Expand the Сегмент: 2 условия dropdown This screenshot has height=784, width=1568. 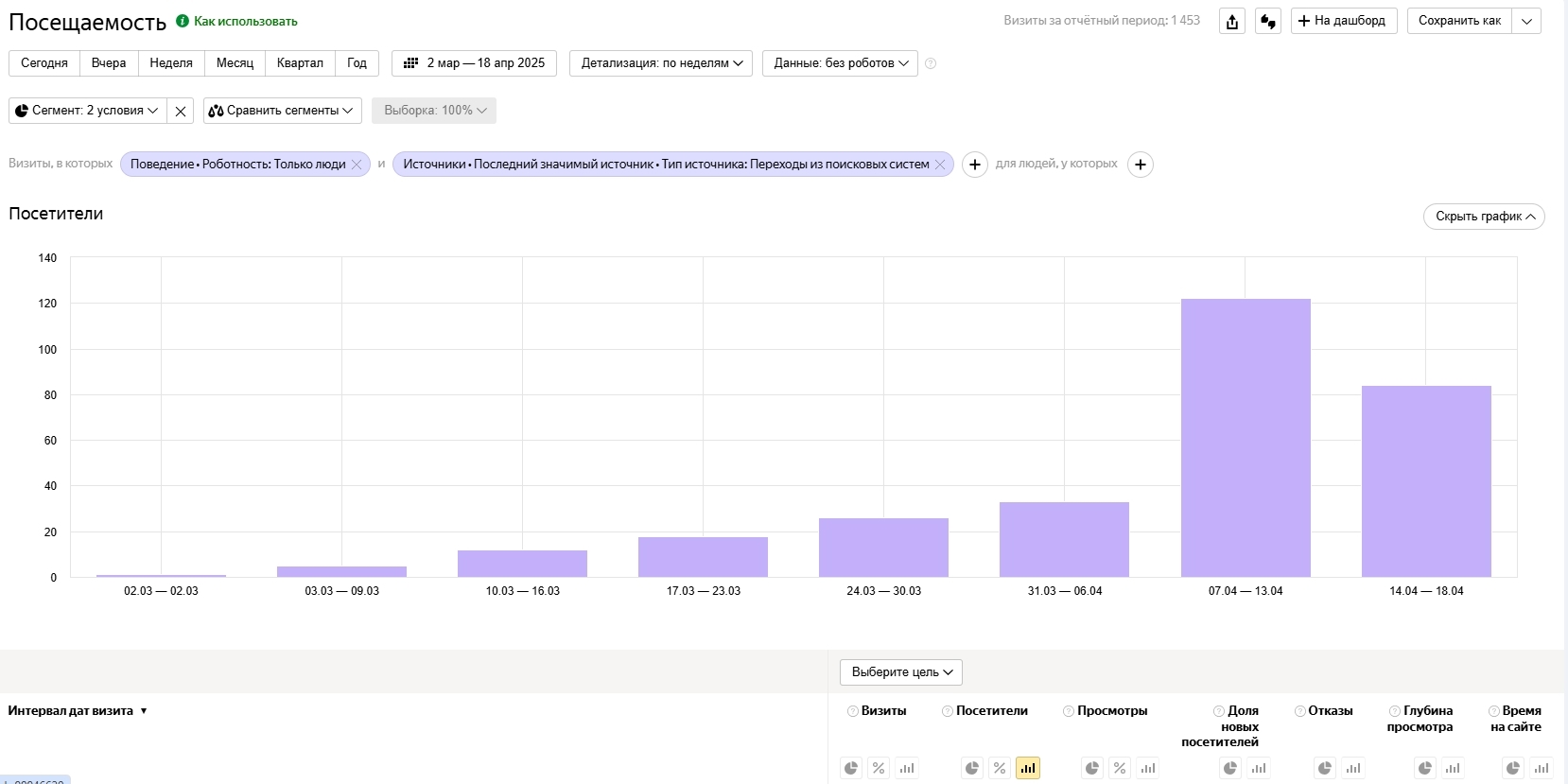(88, 111)
